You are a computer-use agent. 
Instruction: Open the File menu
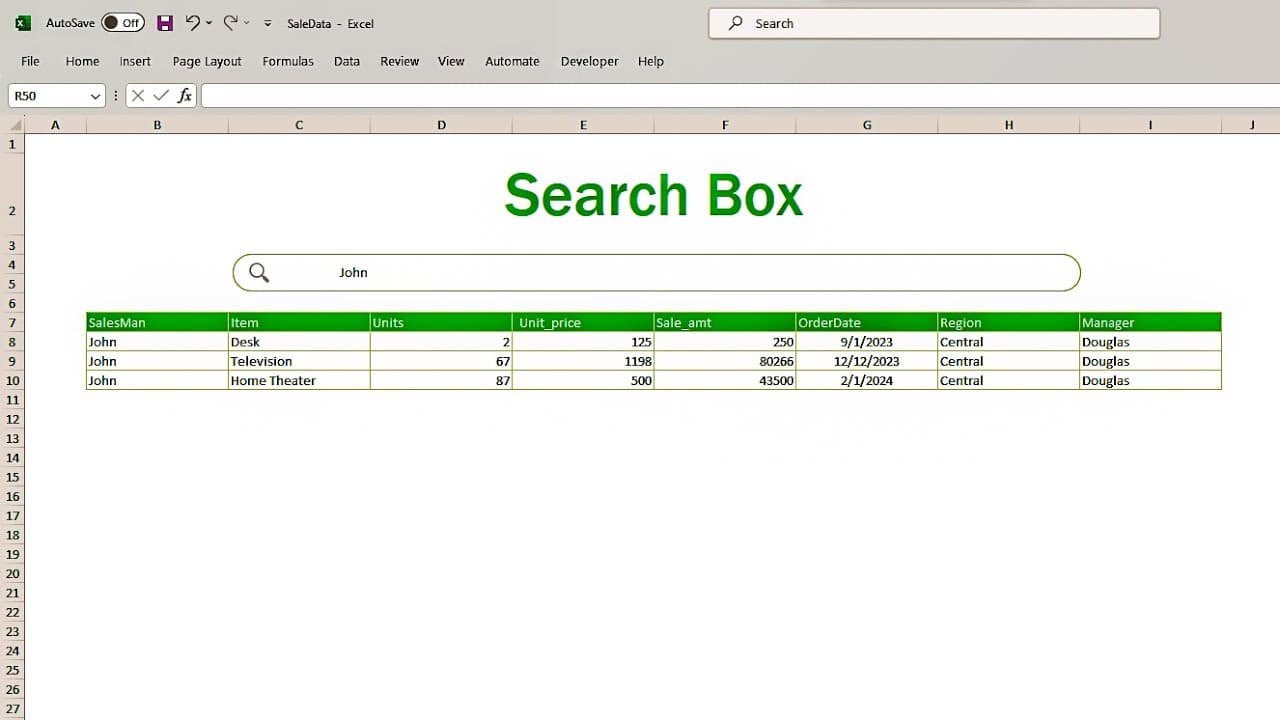(x=30, y=61)
